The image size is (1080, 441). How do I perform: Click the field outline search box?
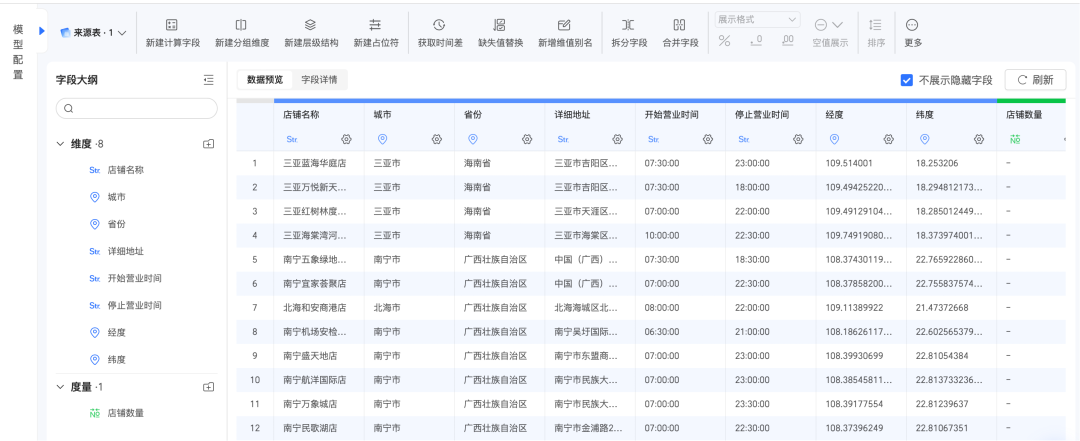click(136, 109)
